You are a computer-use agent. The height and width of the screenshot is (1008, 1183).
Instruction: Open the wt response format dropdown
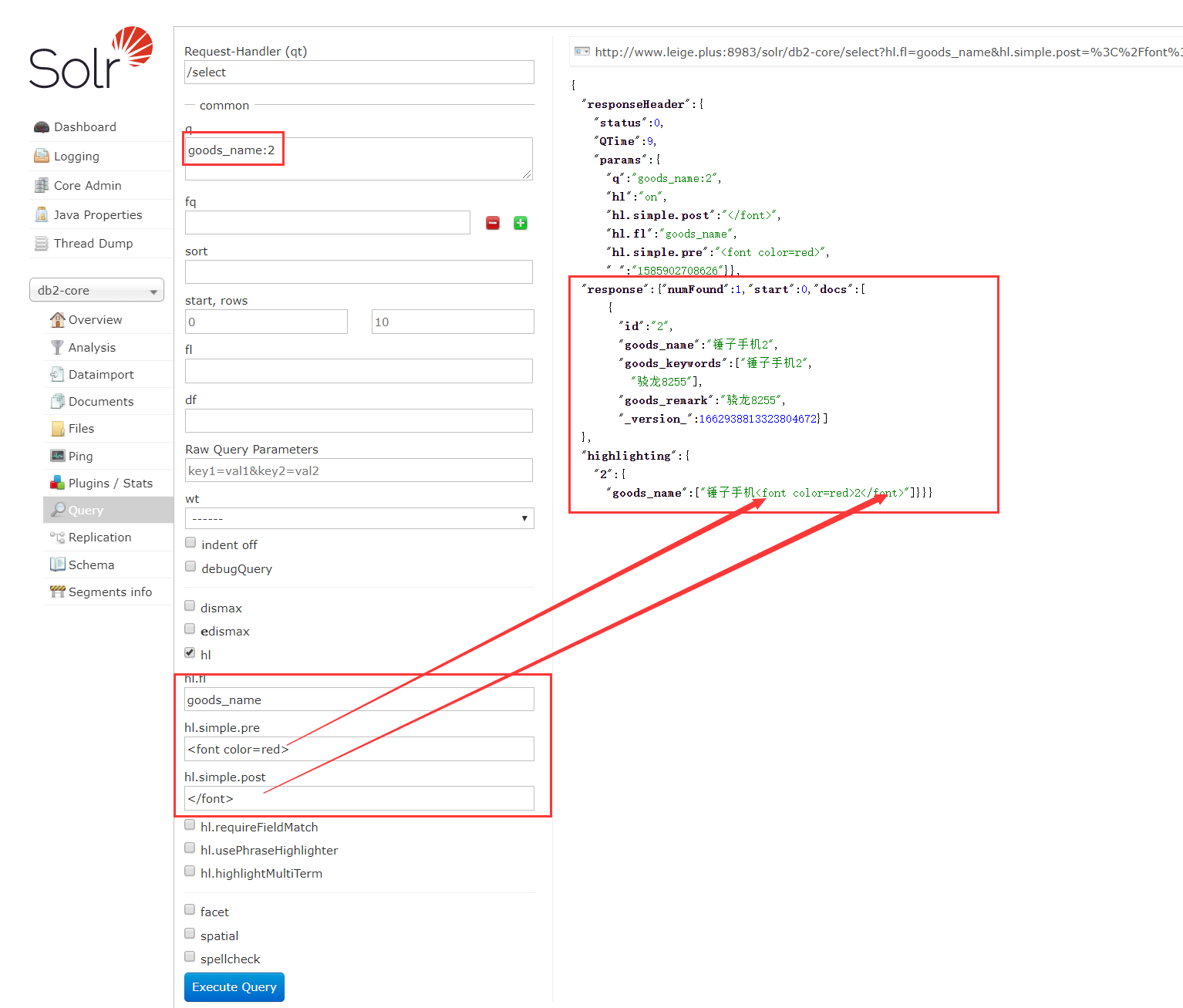coord(359,518)
